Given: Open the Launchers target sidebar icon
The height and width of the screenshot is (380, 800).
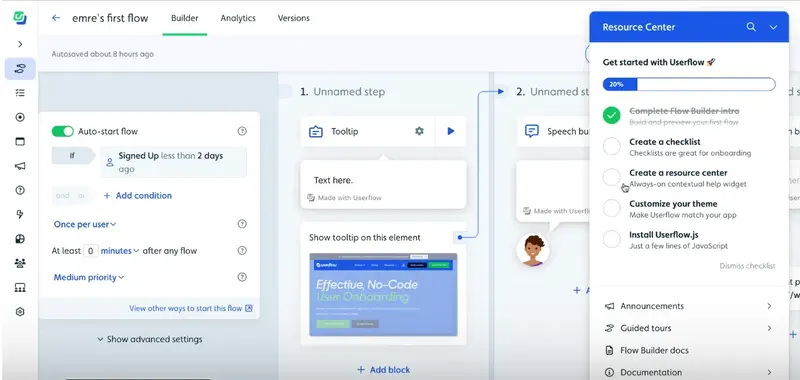Looking at the screenshot, I should tap(20, 117).
